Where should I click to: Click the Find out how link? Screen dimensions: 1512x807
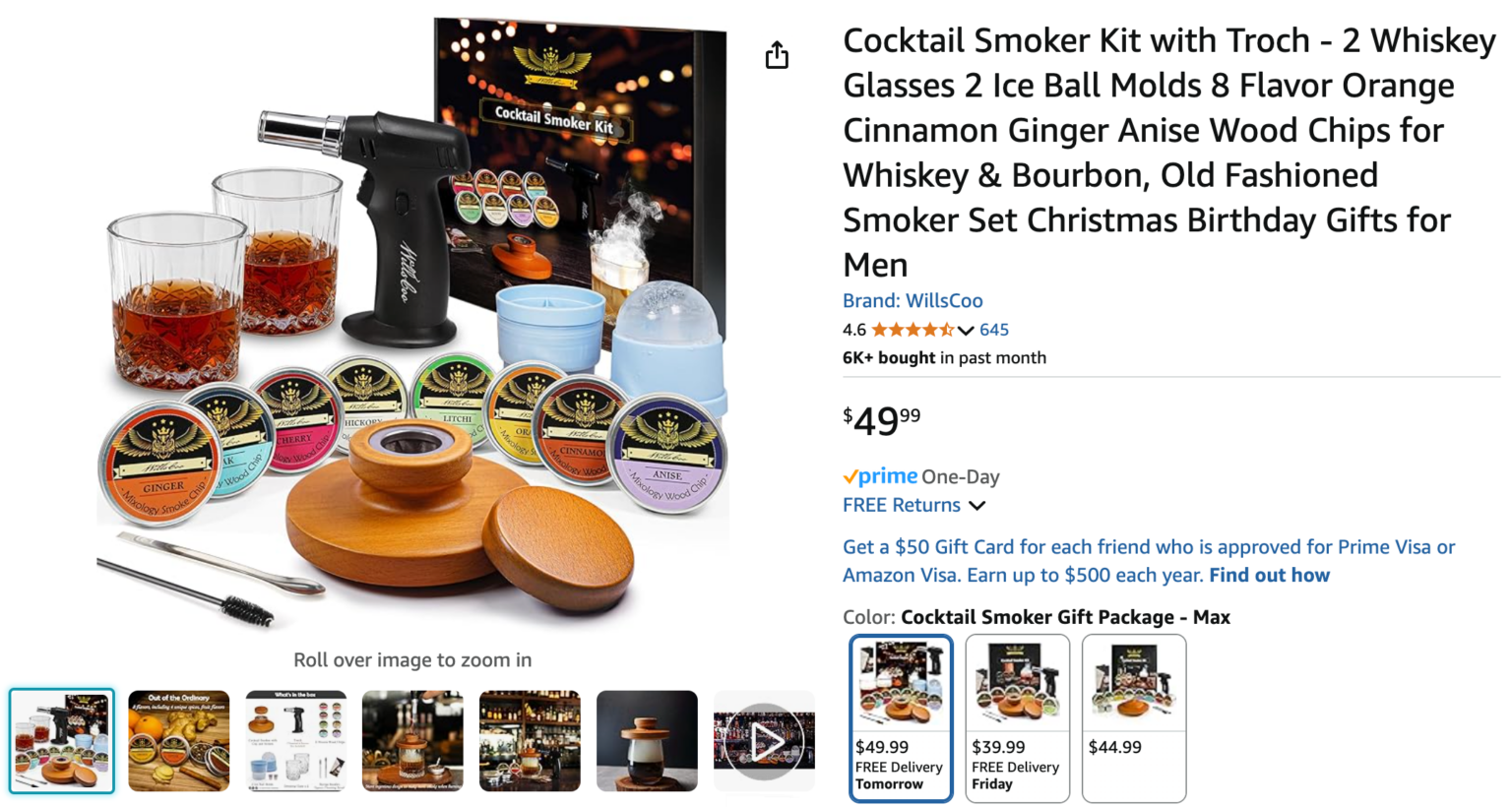(1269, 575)
